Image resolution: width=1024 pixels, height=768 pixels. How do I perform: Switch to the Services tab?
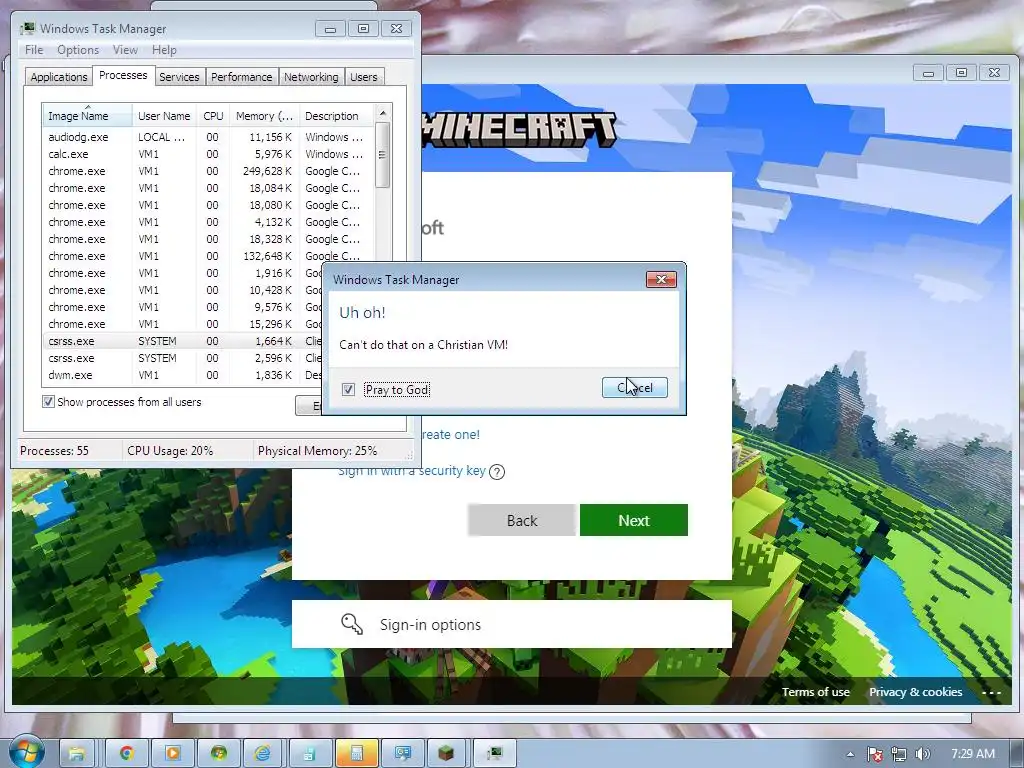(x=179, y=77)
